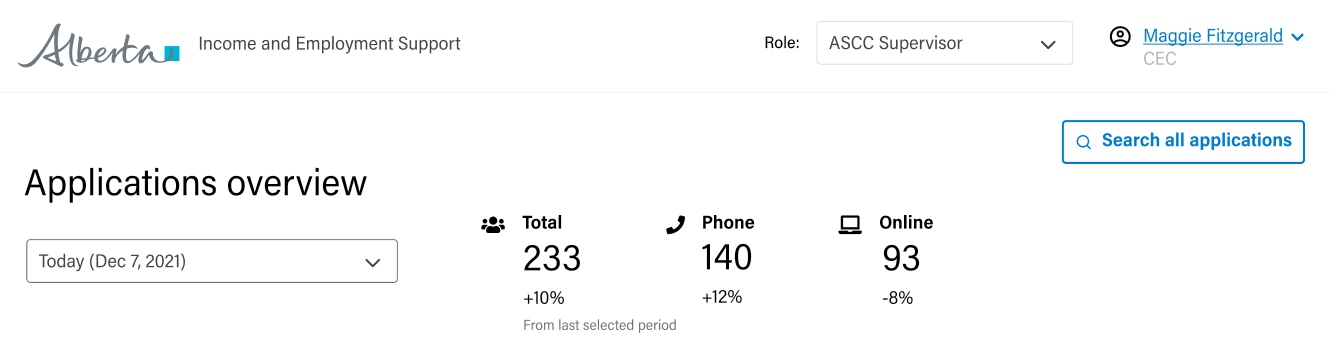Open the Maggie Fitzgerald account link
This screenshot has height=360, width=1329.
(1213, 36)
